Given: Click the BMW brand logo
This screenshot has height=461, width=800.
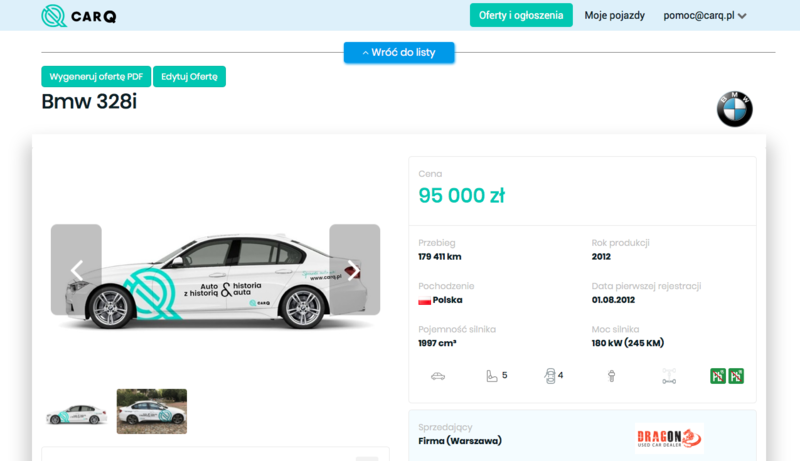Looking at the screenshot, I should [x=734, y=110].
